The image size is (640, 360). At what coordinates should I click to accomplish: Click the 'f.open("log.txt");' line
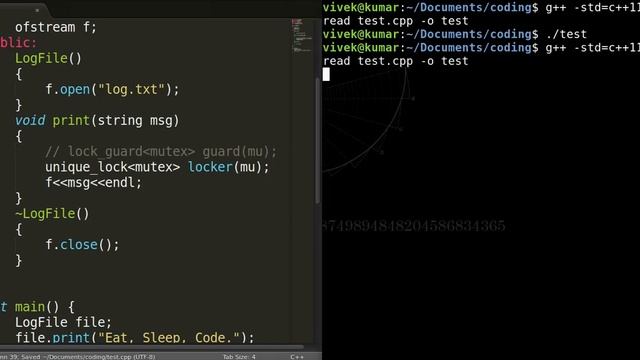(112, 89)
